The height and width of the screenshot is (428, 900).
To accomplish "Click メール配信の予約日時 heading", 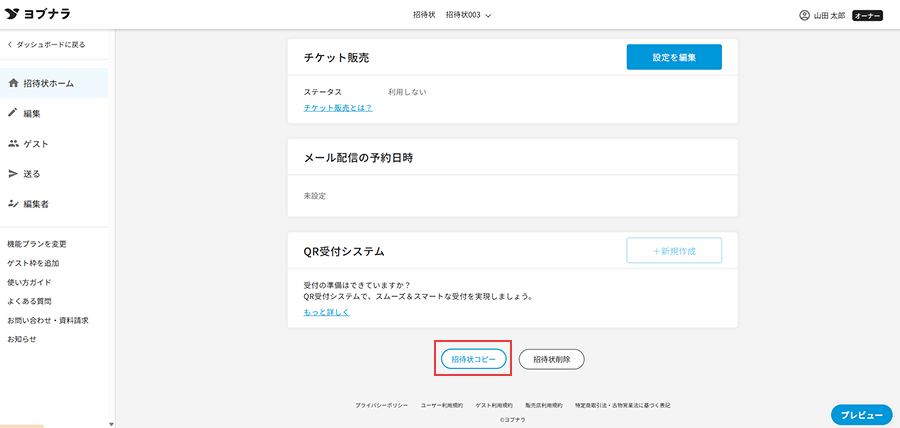I will click(x=359, y=158).
